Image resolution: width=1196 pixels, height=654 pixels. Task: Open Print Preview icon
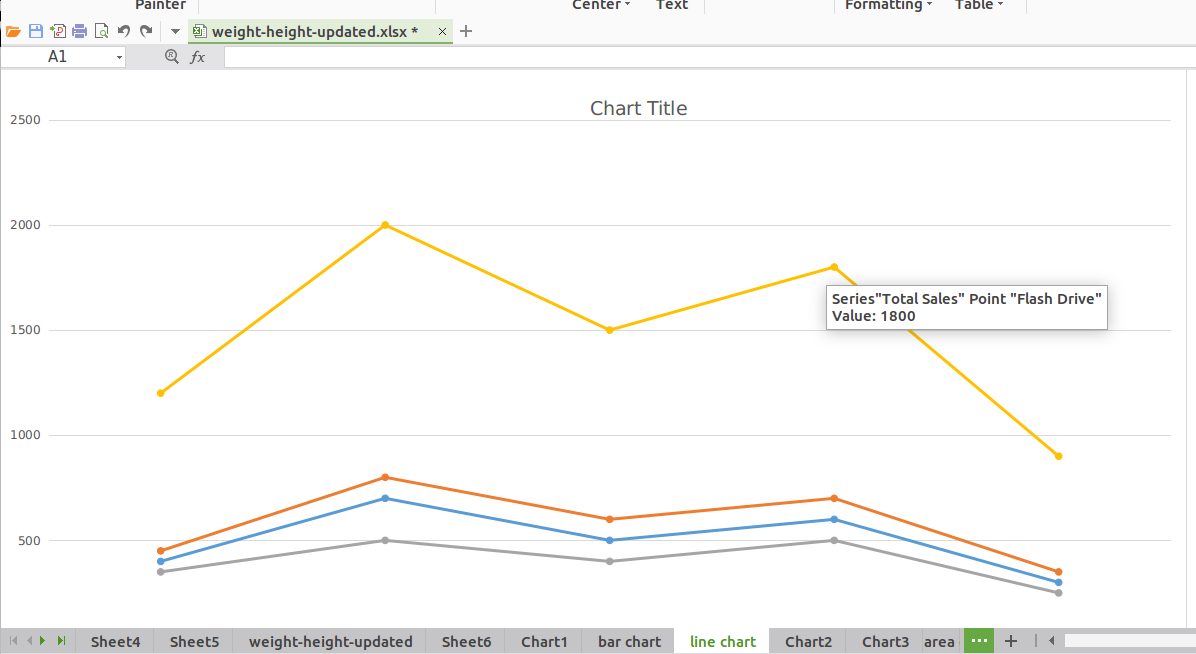tap(101, 31)
